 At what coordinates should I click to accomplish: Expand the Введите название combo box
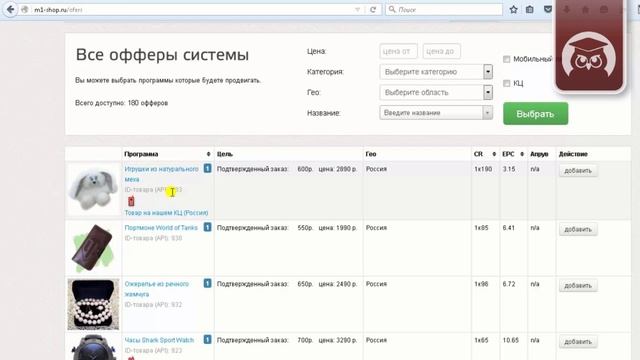487,113
